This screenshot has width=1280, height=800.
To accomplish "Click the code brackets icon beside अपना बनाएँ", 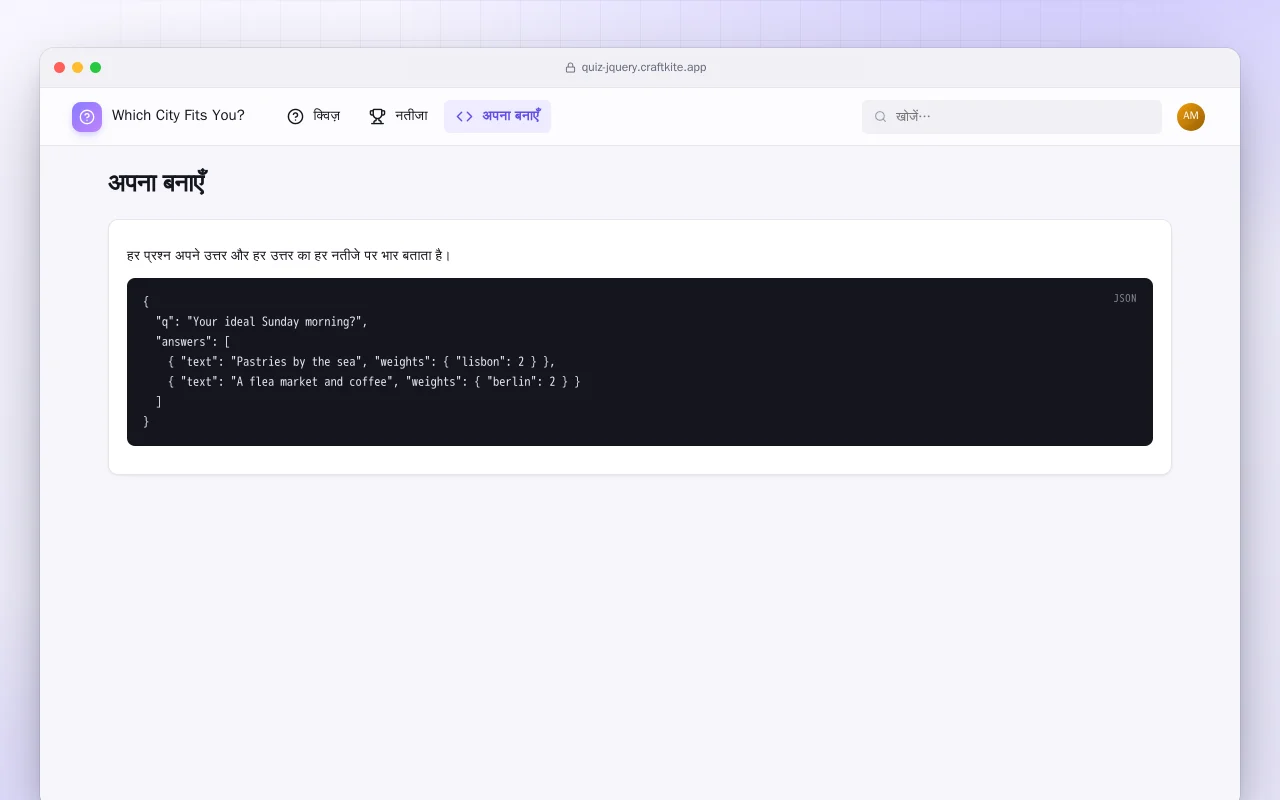I will pyautogui.click(x=464, y=117).
